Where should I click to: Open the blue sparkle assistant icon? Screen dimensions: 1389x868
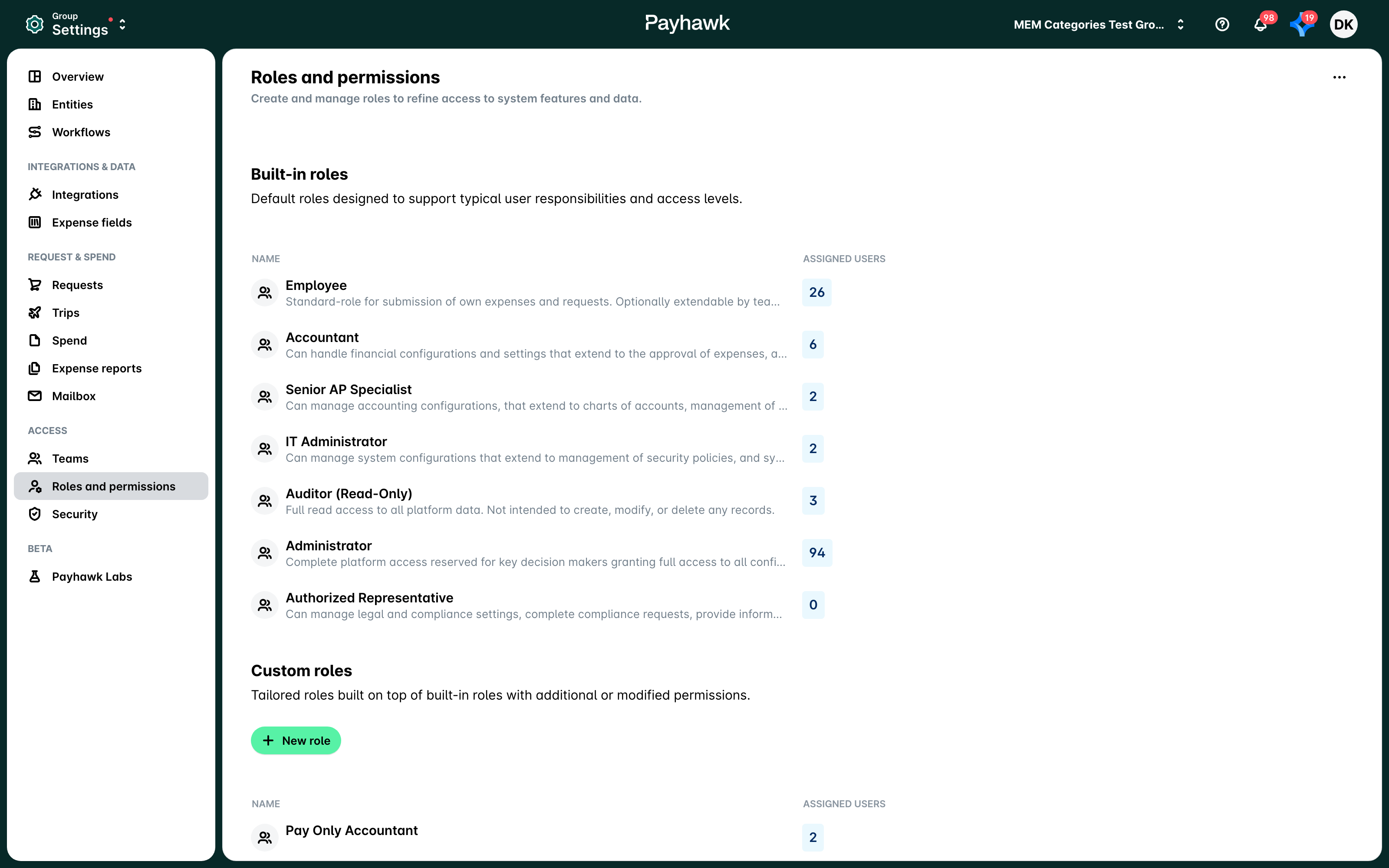(x=1301, y=25)
